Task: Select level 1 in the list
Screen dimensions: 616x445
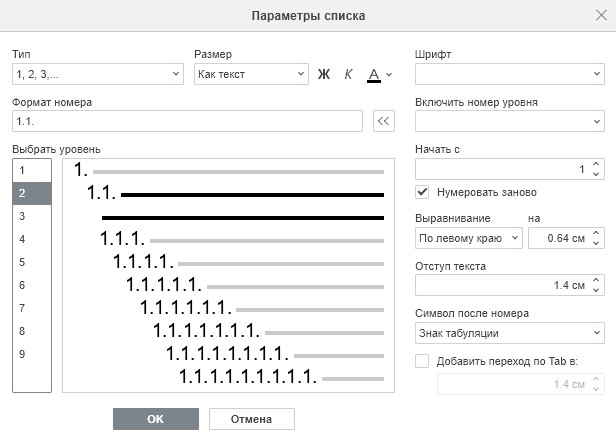Action: click(32, 170)
